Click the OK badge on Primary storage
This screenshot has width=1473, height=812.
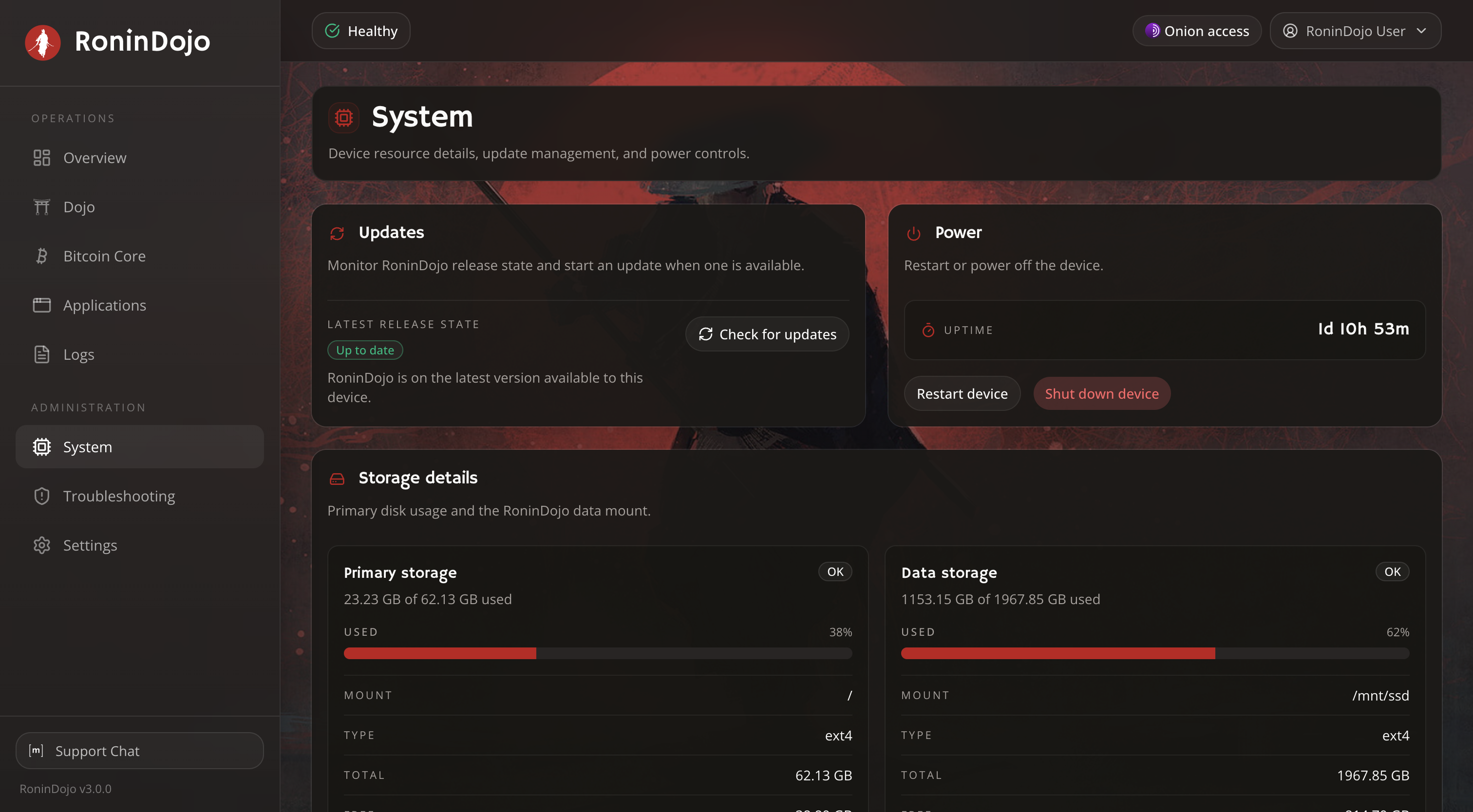tap(835, 572)
